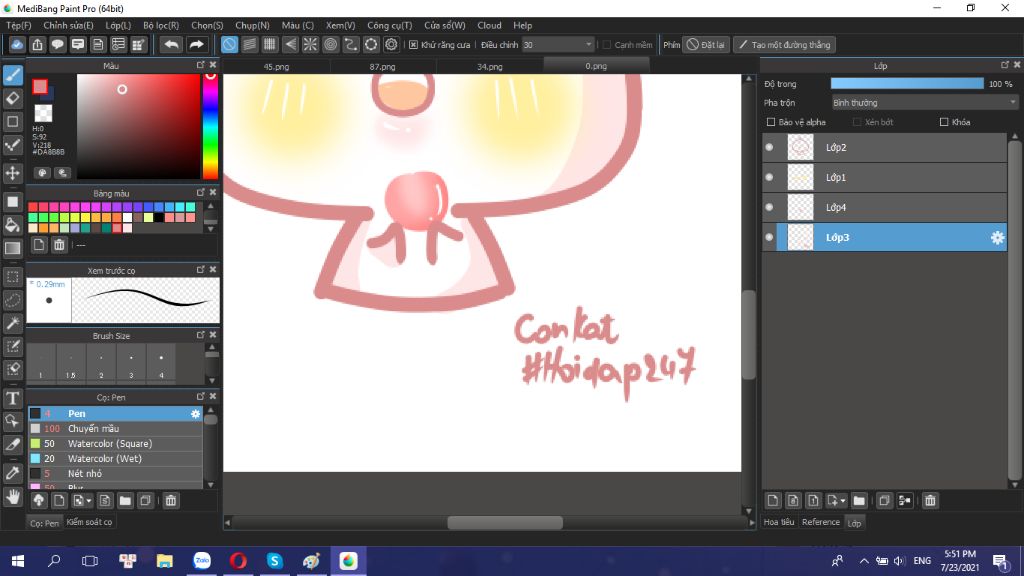Select the Lasso tool
The image size is (1024, 576).
pyautogui.click(x=12, y=300)
